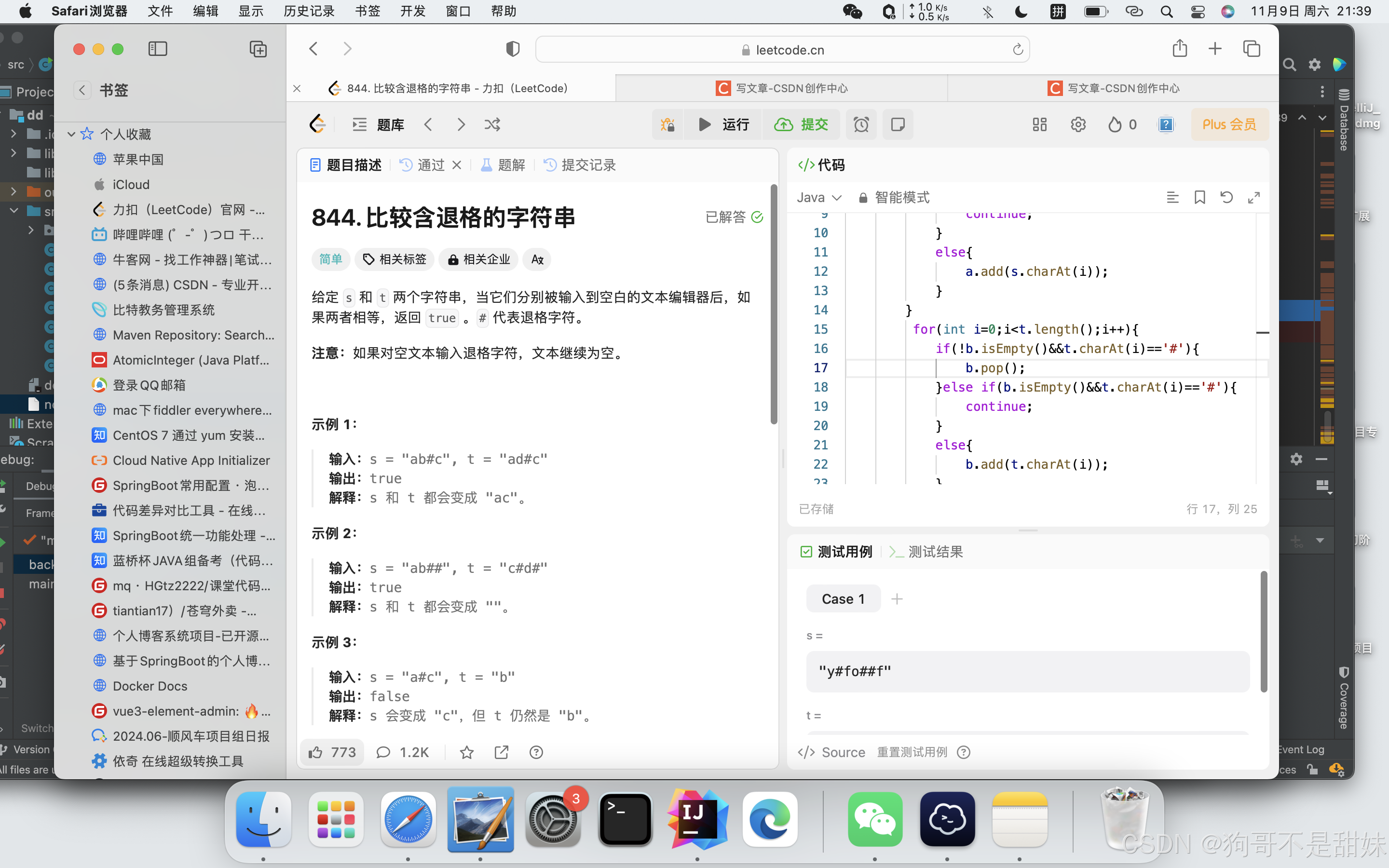1389x868 pixels.
Task: Toggle the 智能模式 lock mode
Action: [893, 198]
